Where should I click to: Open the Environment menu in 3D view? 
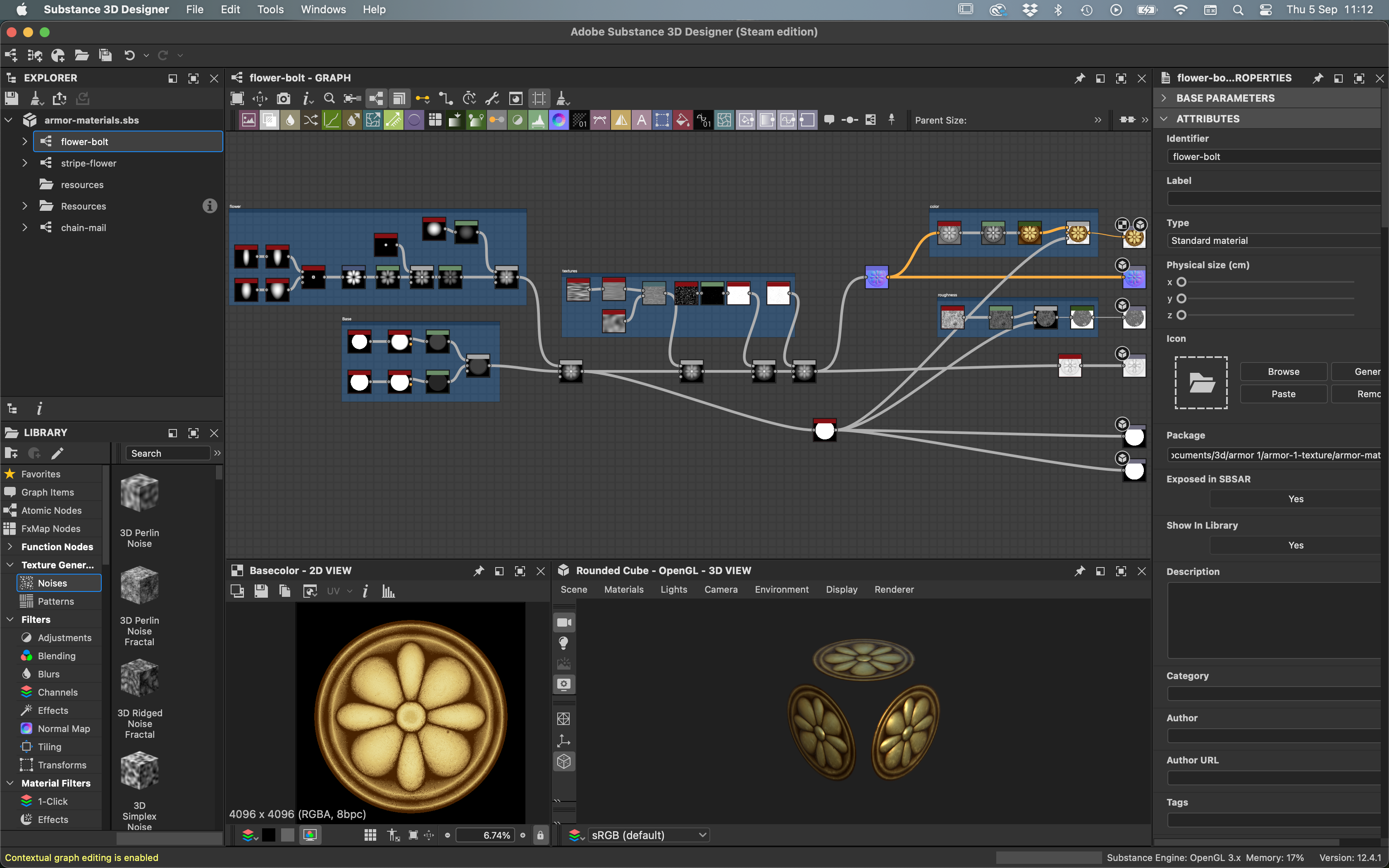[x=782, y=589]
